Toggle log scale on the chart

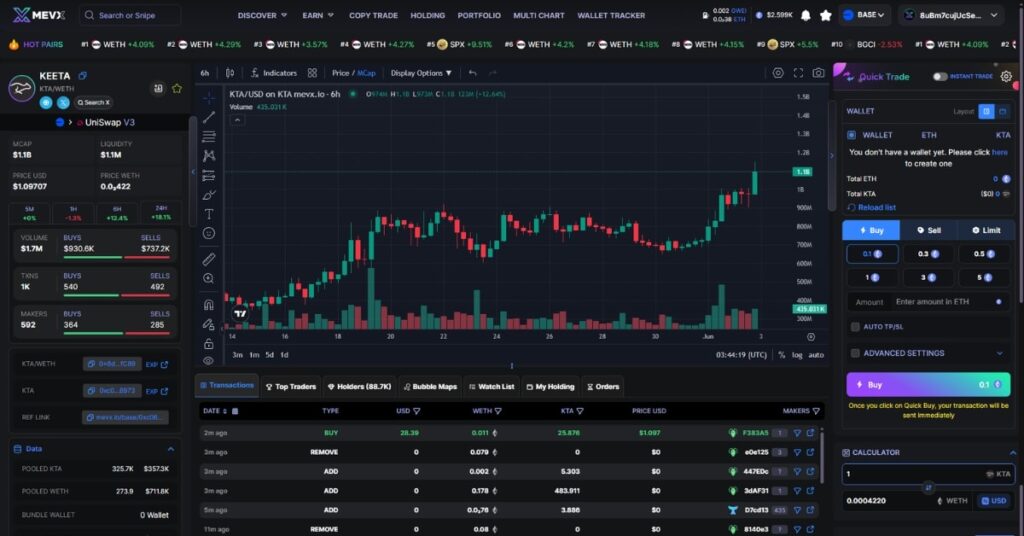click(797, 355)
